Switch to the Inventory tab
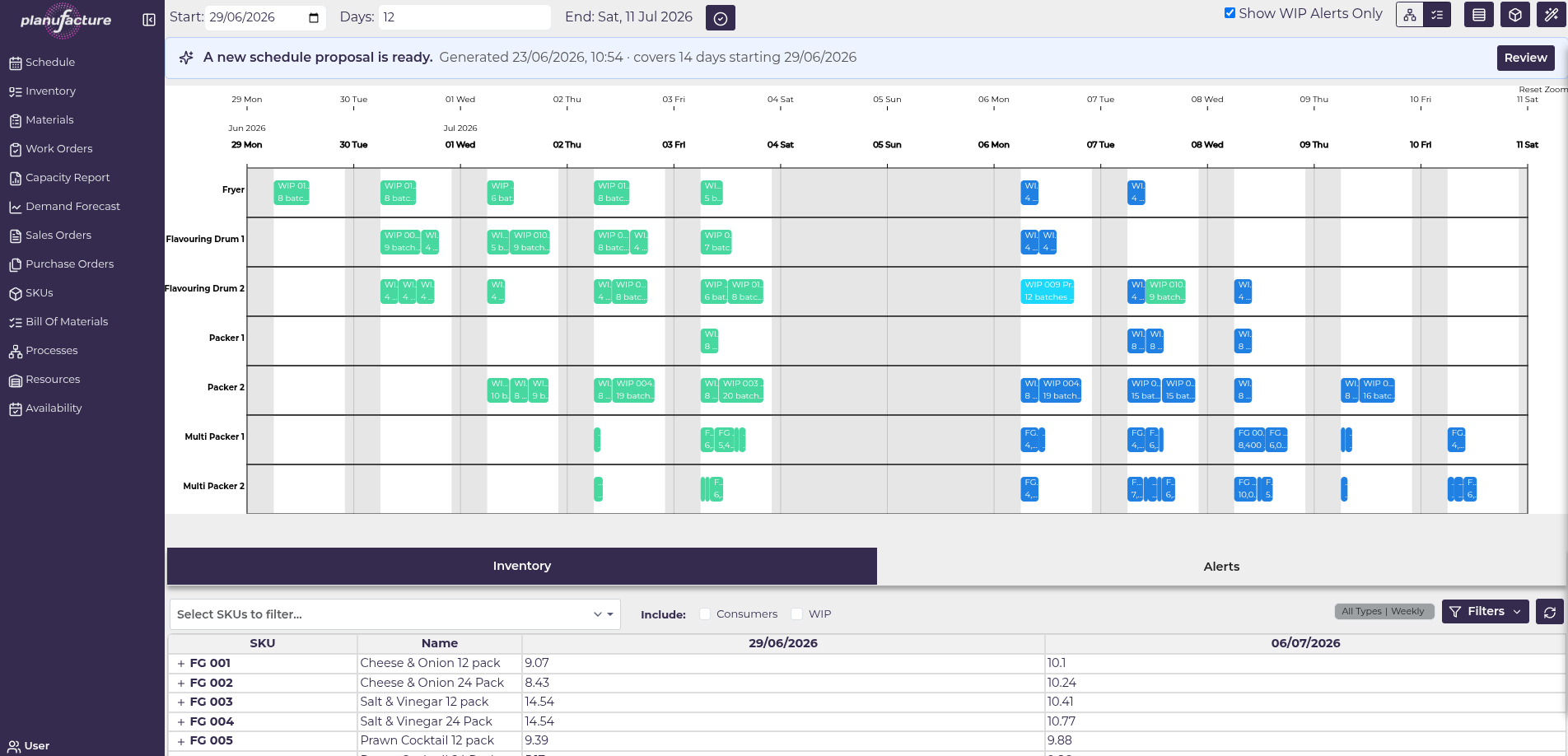1568x756 pixels. pos(522,566)
